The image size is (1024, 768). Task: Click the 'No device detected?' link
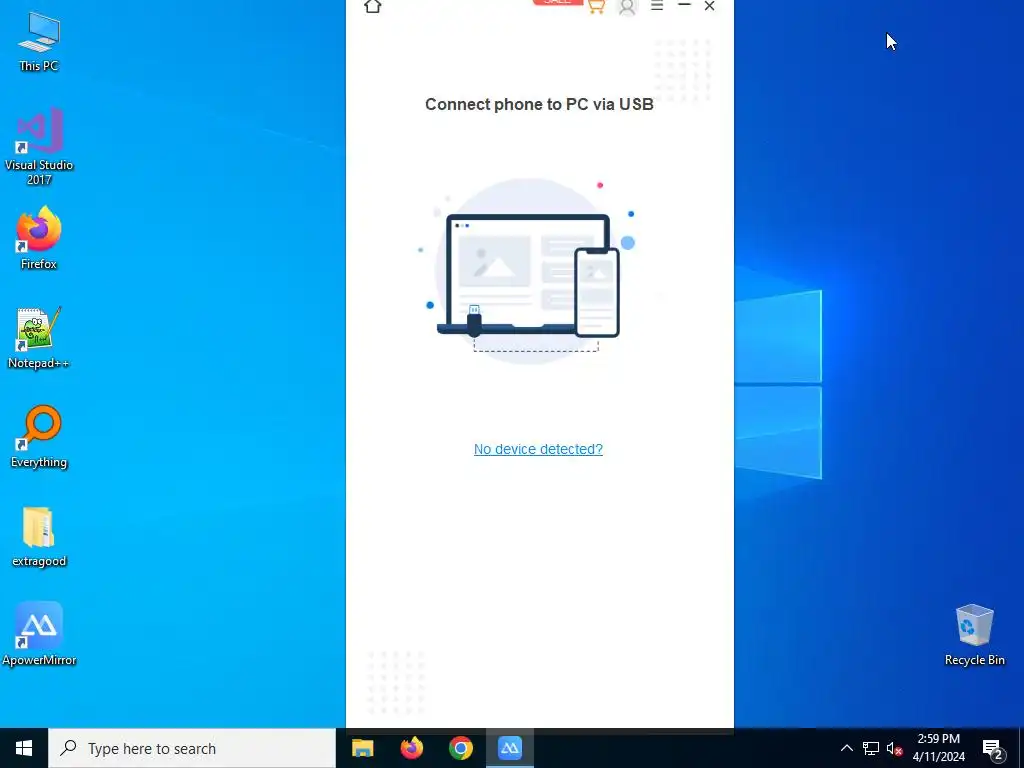pyautogui.click(x=538, y=449)
